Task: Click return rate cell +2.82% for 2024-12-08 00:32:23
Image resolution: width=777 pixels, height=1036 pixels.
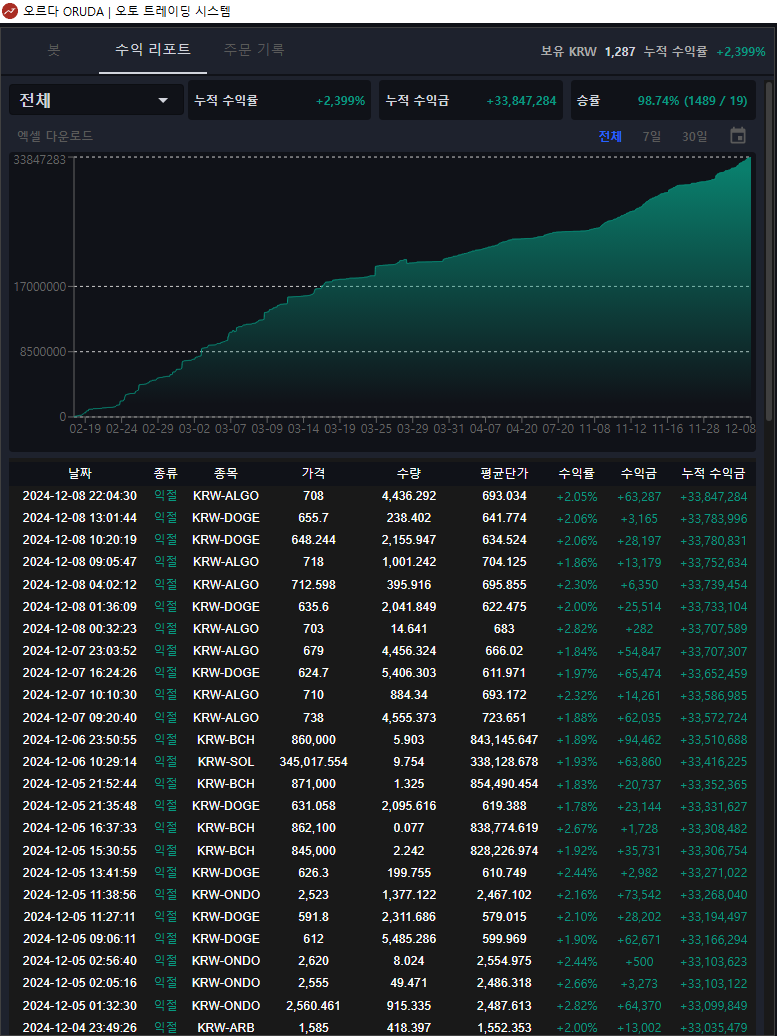Action: click(576, 629)
